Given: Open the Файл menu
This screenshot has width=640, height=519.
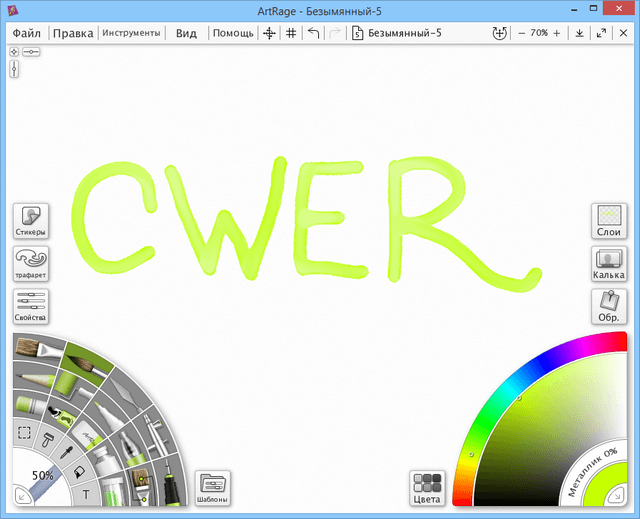Looking at the screenshot, I should (27, 33).
